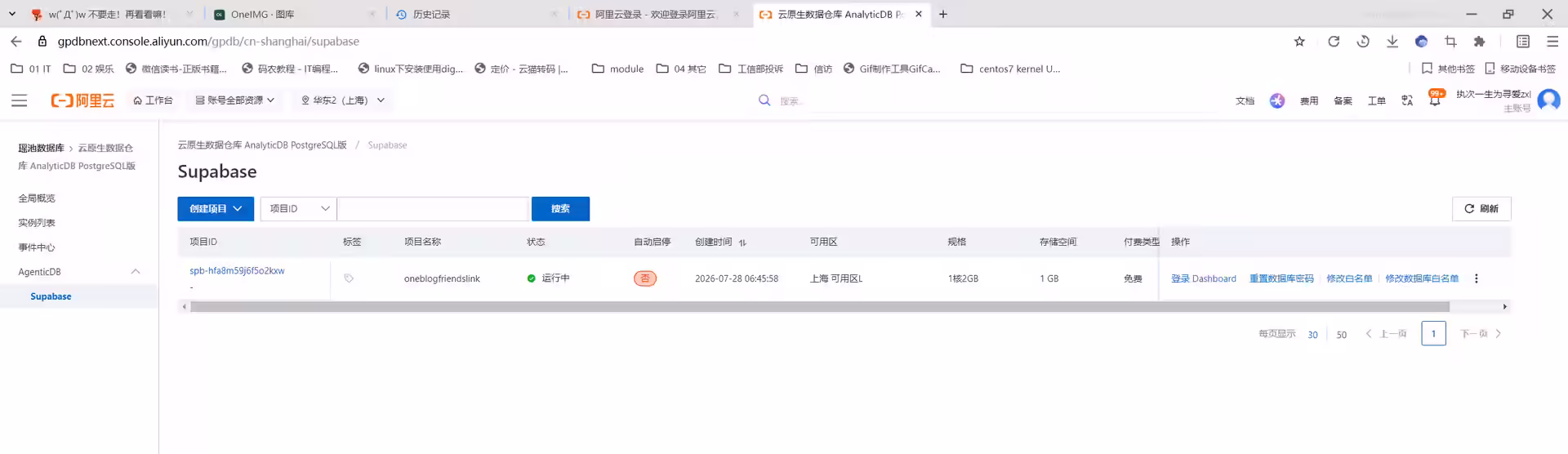The image size is (1568, 454).
Task: Click breadcrumb 云原生数据仓库 AnalyticDB PostgreSQL版
Action: [262, 145]
